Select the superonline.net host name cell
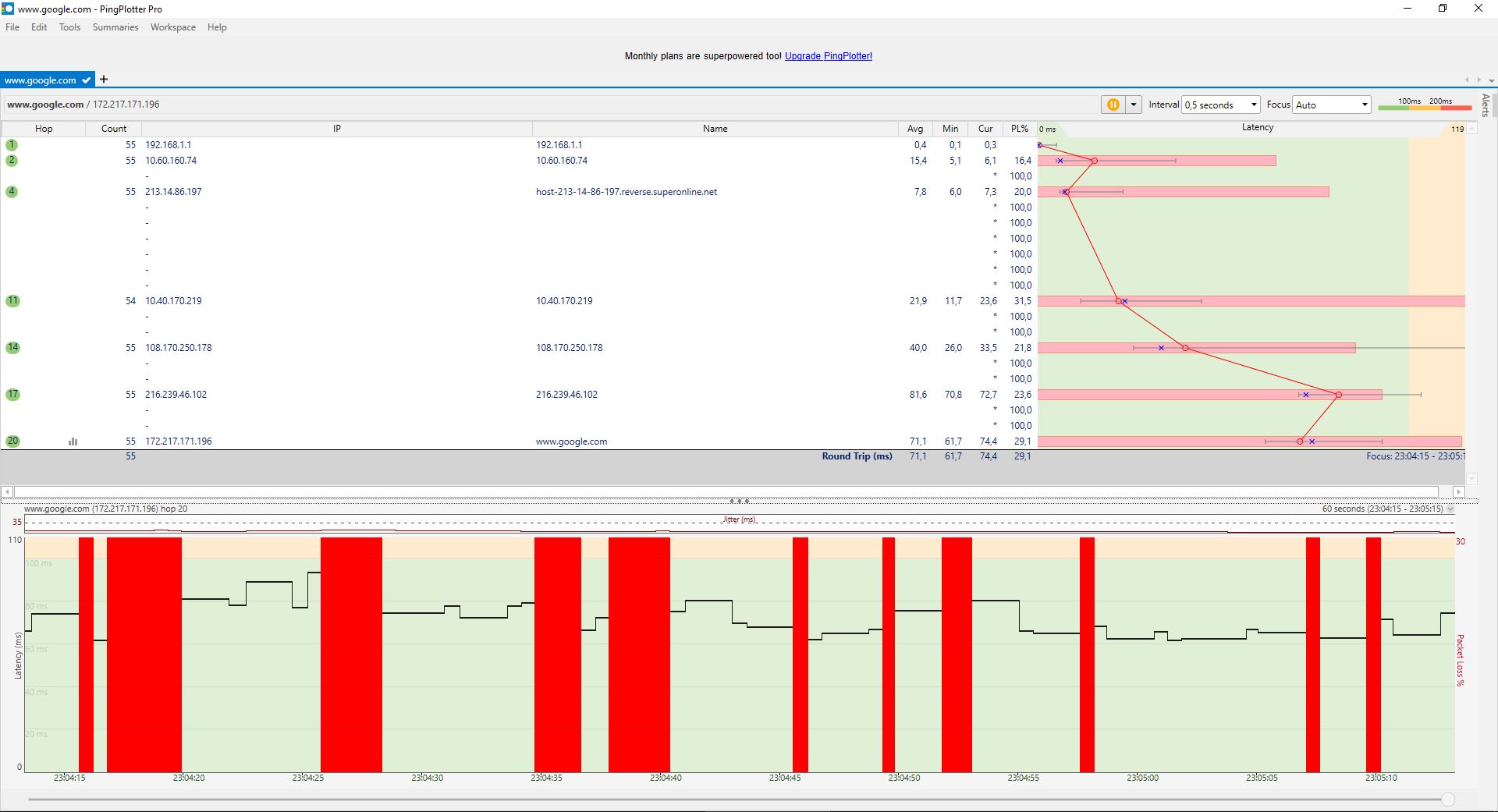1498x812 pixels. [627, 192]
